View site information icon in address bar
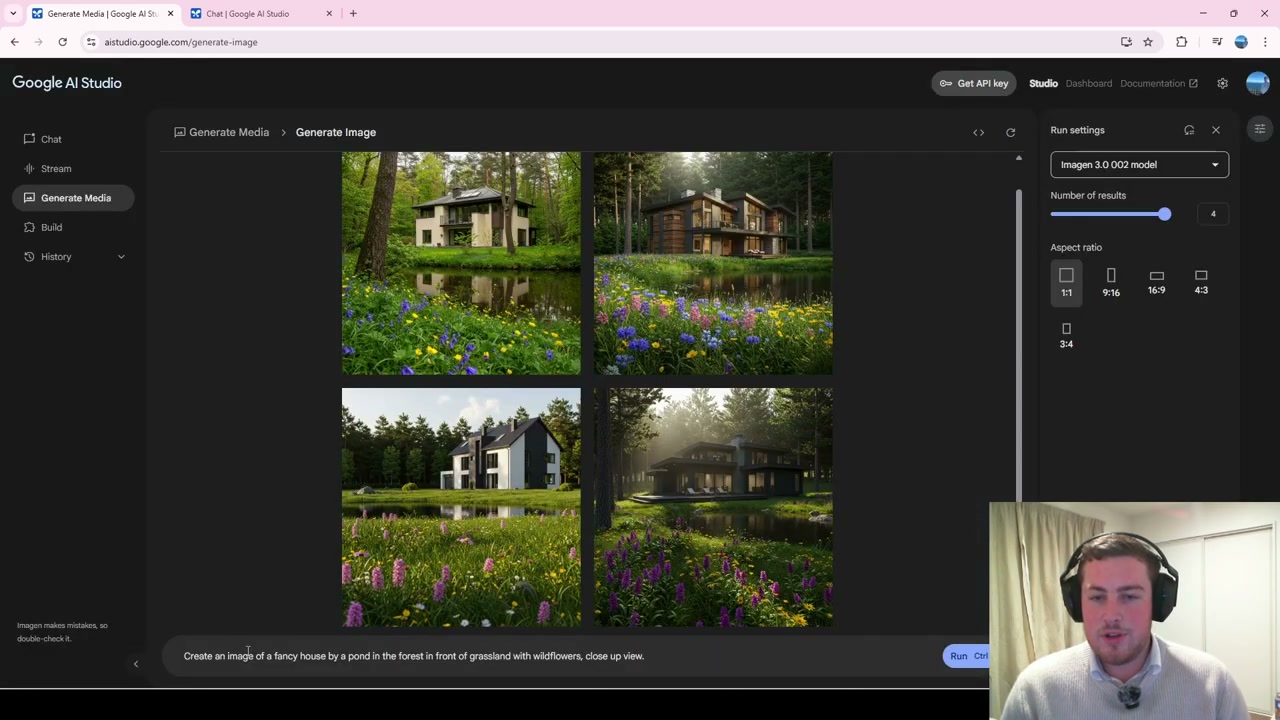 tap(91, 42)
